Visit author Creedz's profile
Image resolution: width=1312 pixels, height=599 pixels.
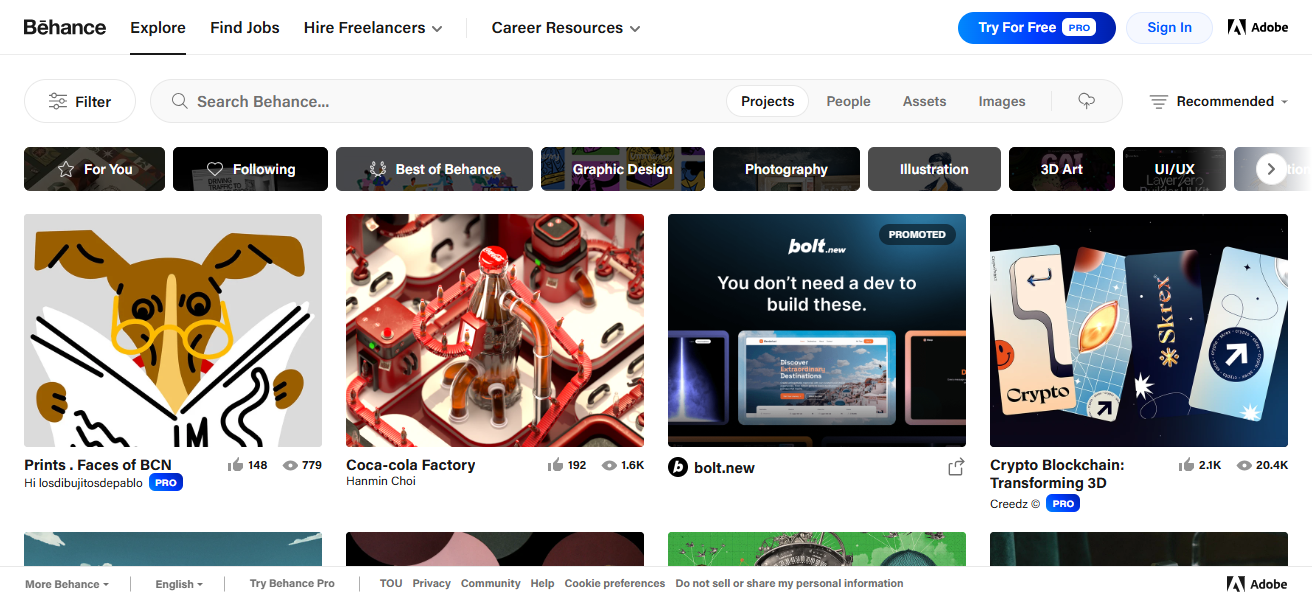pyautogui.click(x=1015, y=504)
